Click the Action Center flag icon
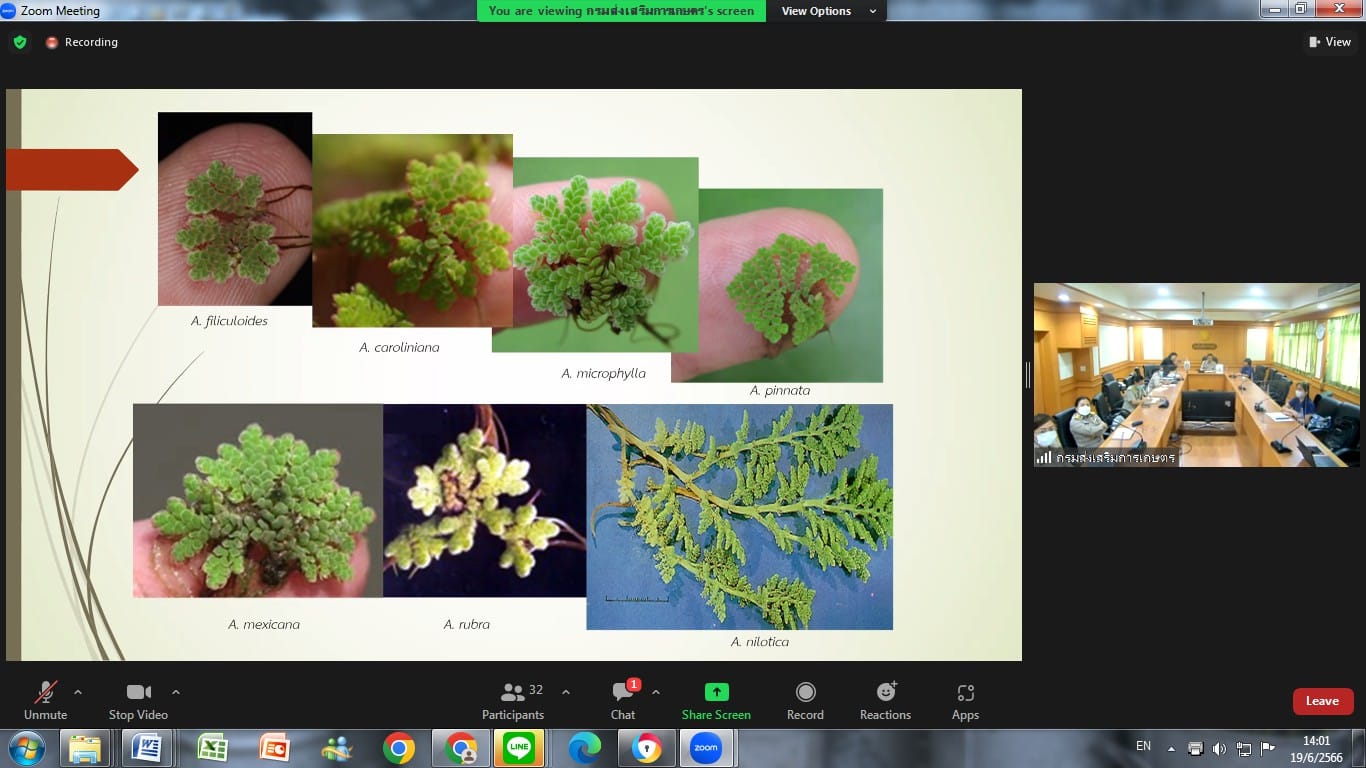 [1268, 748]
